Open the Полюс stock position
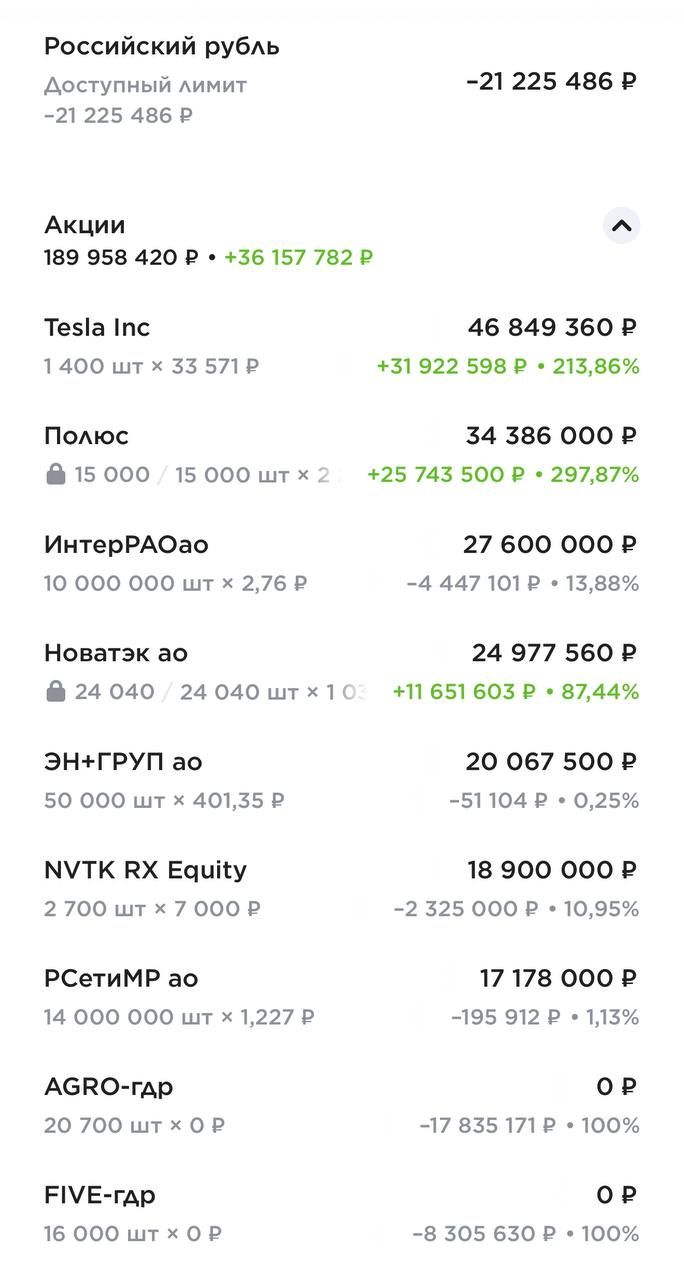684x1280 pixels. click(86, 437)
